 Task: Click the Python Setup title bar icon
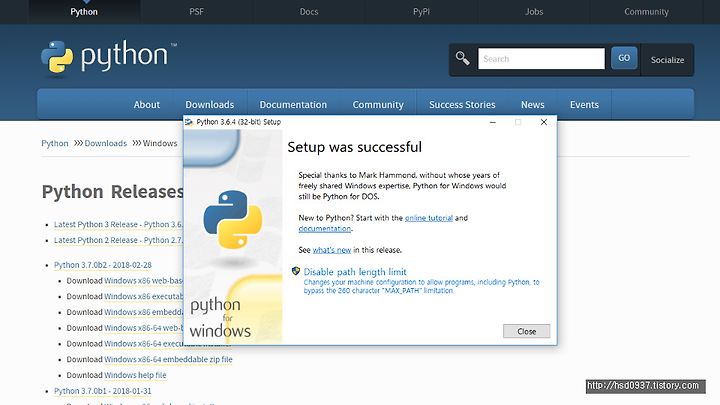coord(189,122)
